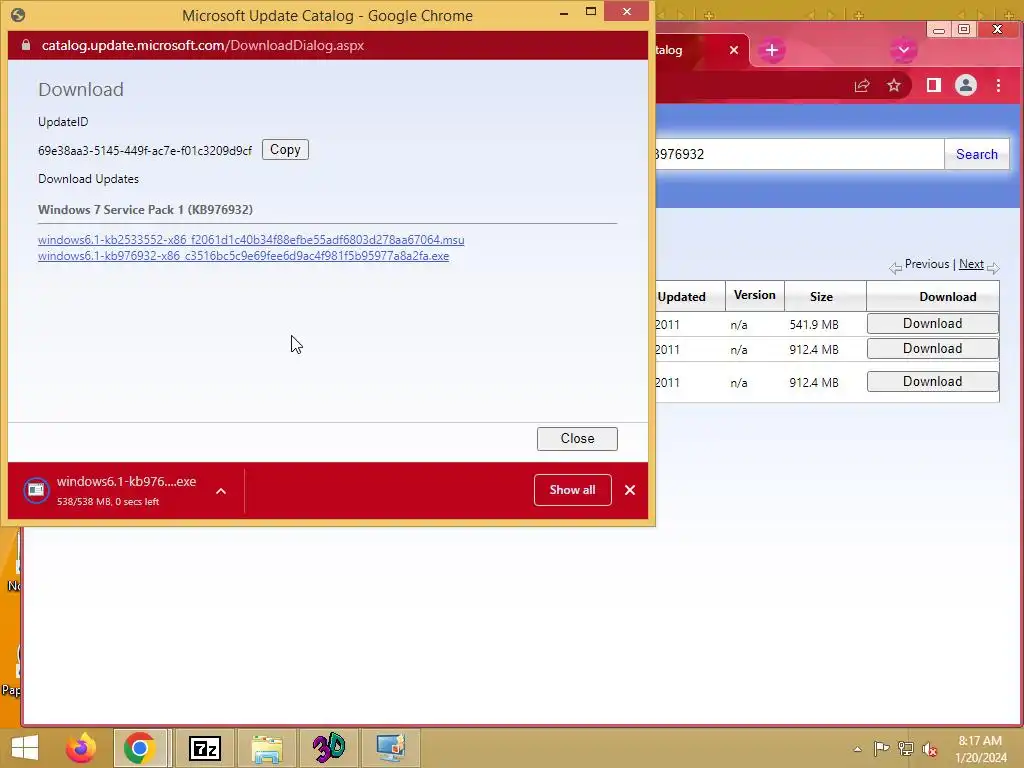Download the 541.9 MB update

click(x=932, y=323)
